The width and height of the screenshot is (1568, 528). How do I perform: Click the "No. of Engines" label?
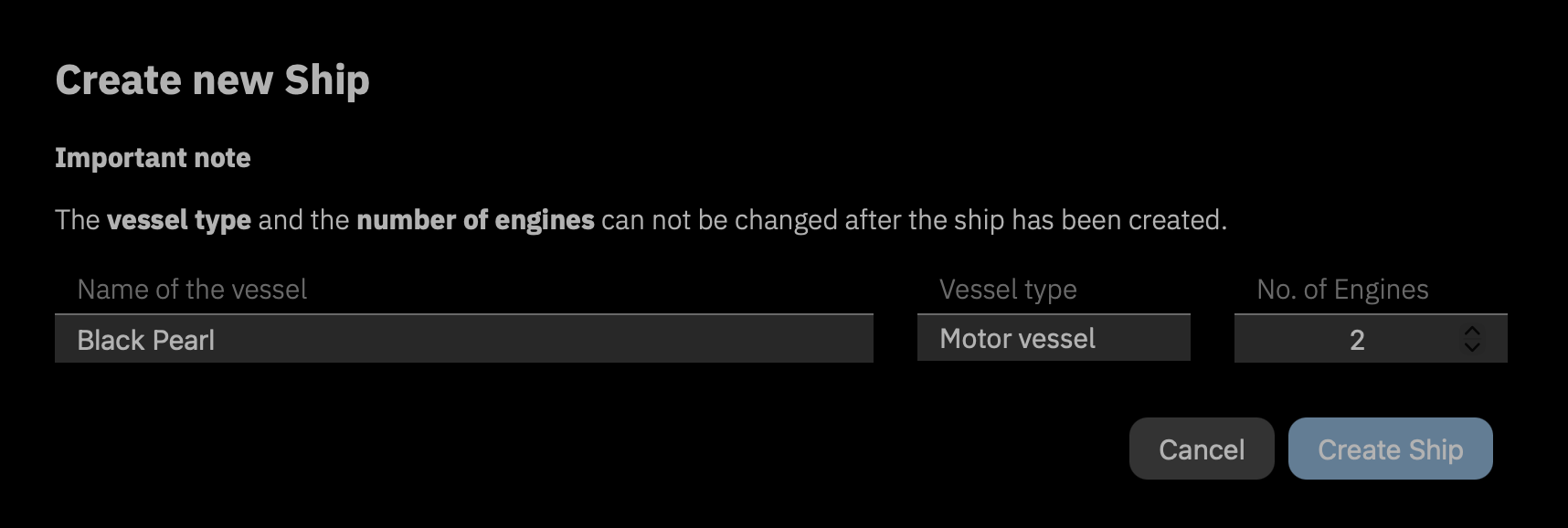coord(1342,290)
